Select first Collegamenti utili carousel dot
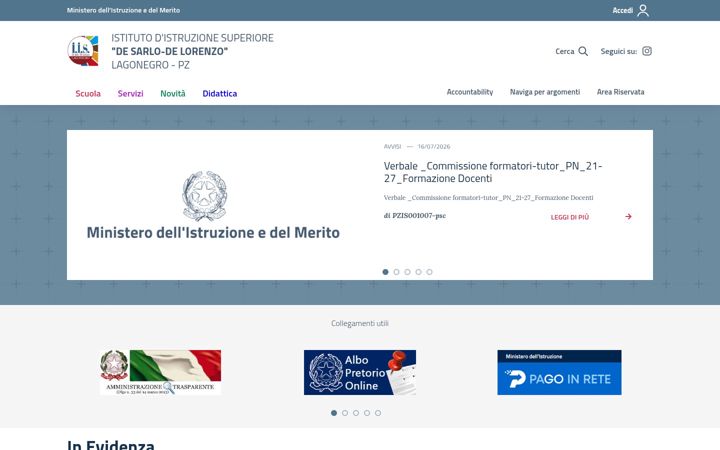Image resolution: width=720 pixels, height=450 pixels. point(334,413)
